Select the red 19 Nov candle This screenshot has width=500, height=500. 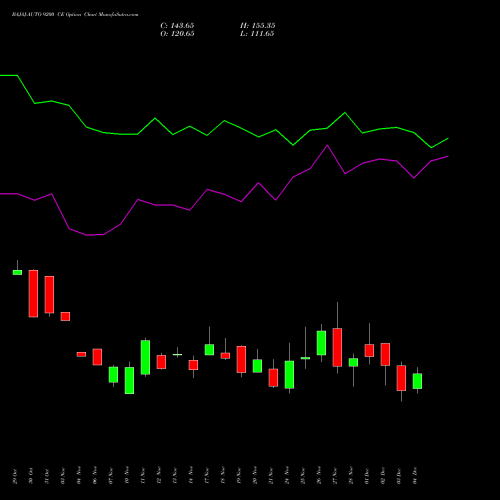tap(241, 359)
